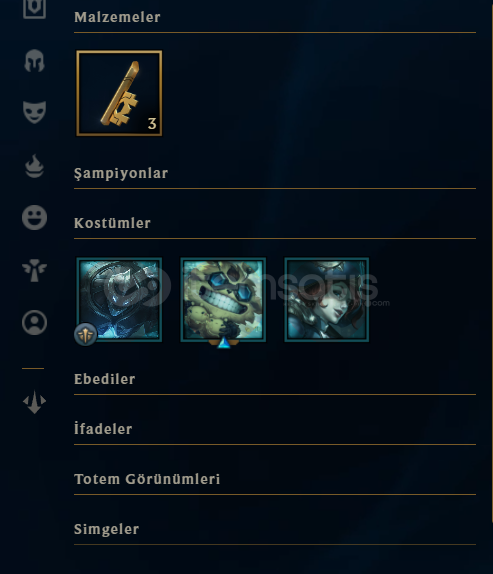Open the İfadeler section heading
This screenshot has height=574, width=493.
click(x=103, y=429)
